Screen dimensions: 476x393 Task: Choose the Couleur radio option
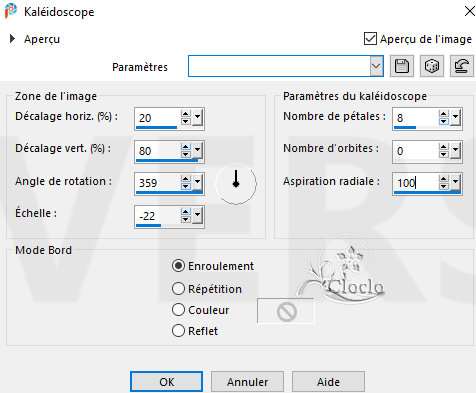178,310
